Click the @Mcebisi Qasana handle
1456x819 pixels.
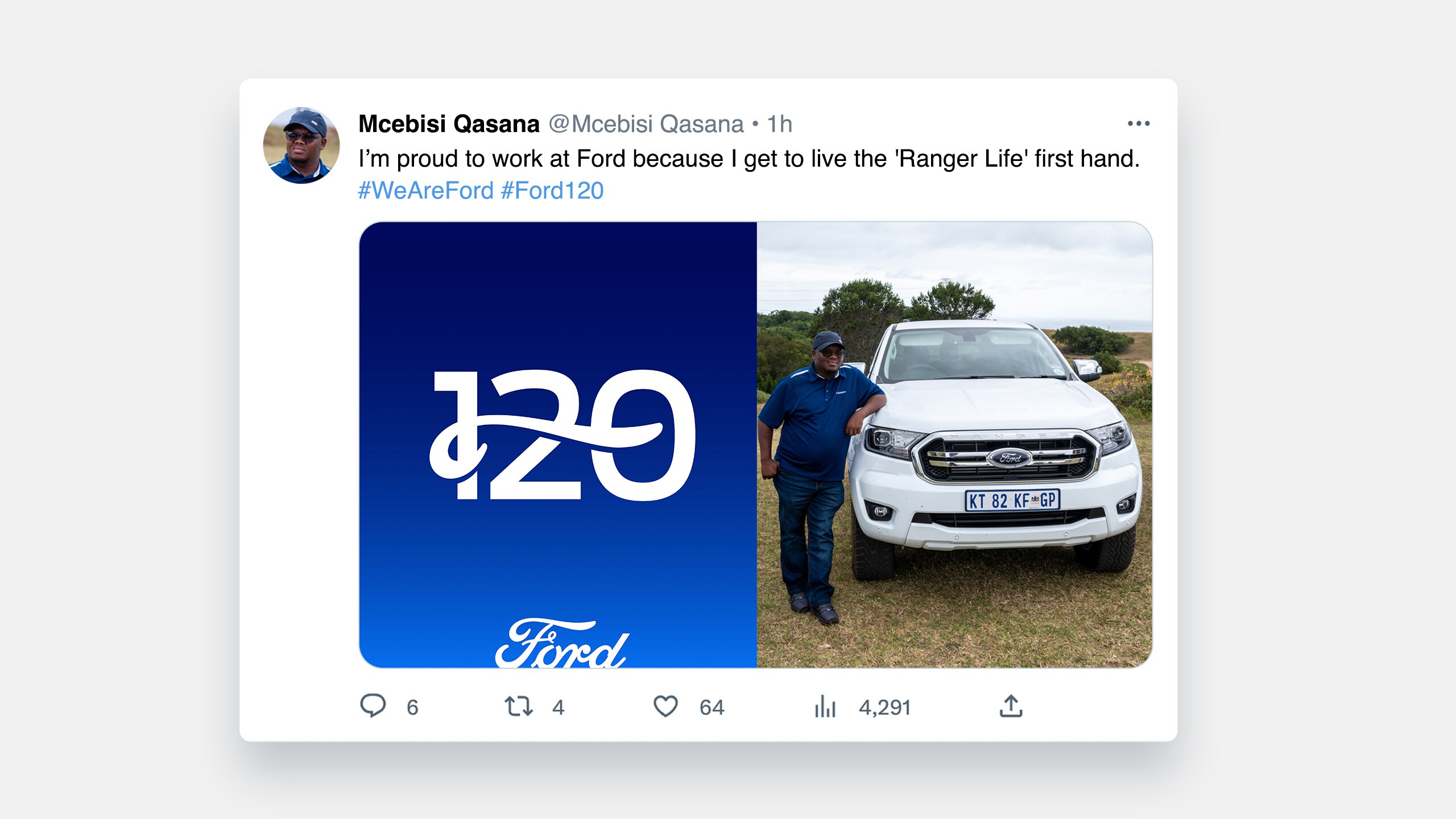(x=646, y=124)
